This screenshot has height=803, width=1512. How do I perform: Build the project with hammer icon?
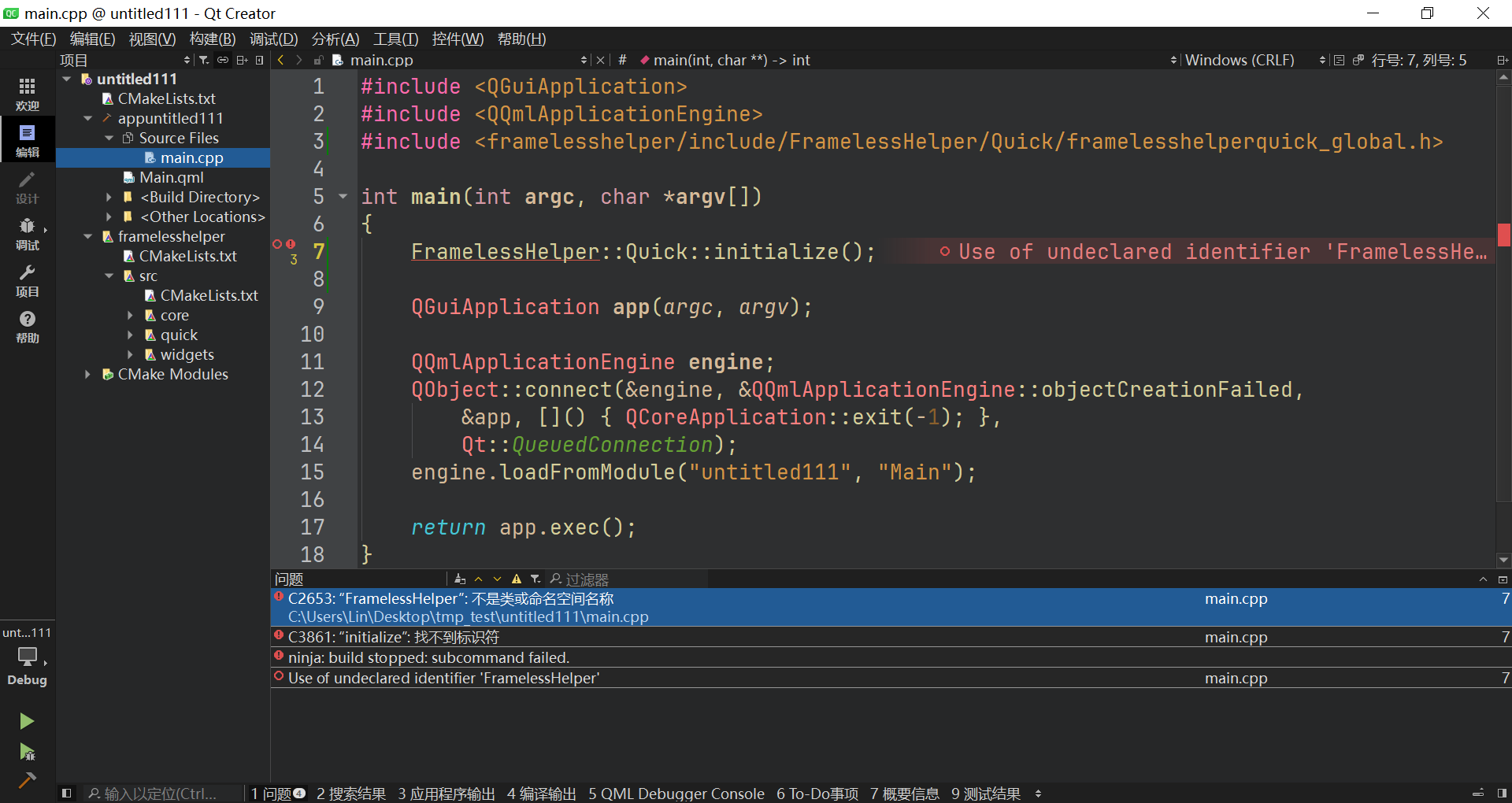pos(27,780)
